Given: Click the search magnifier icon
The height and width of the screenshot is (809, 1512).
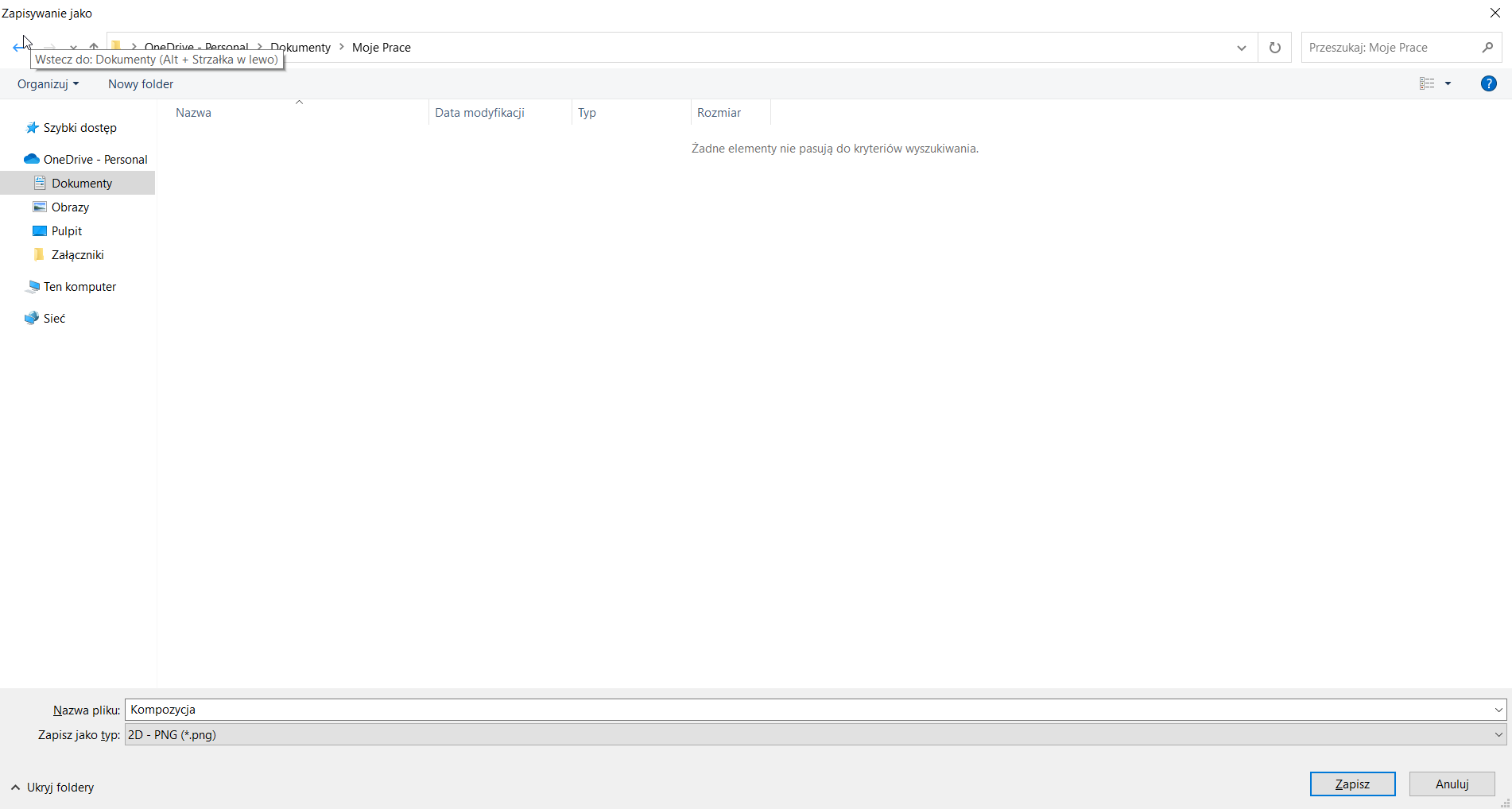Looking at the screenshot, I should [x=1487, y=48].
